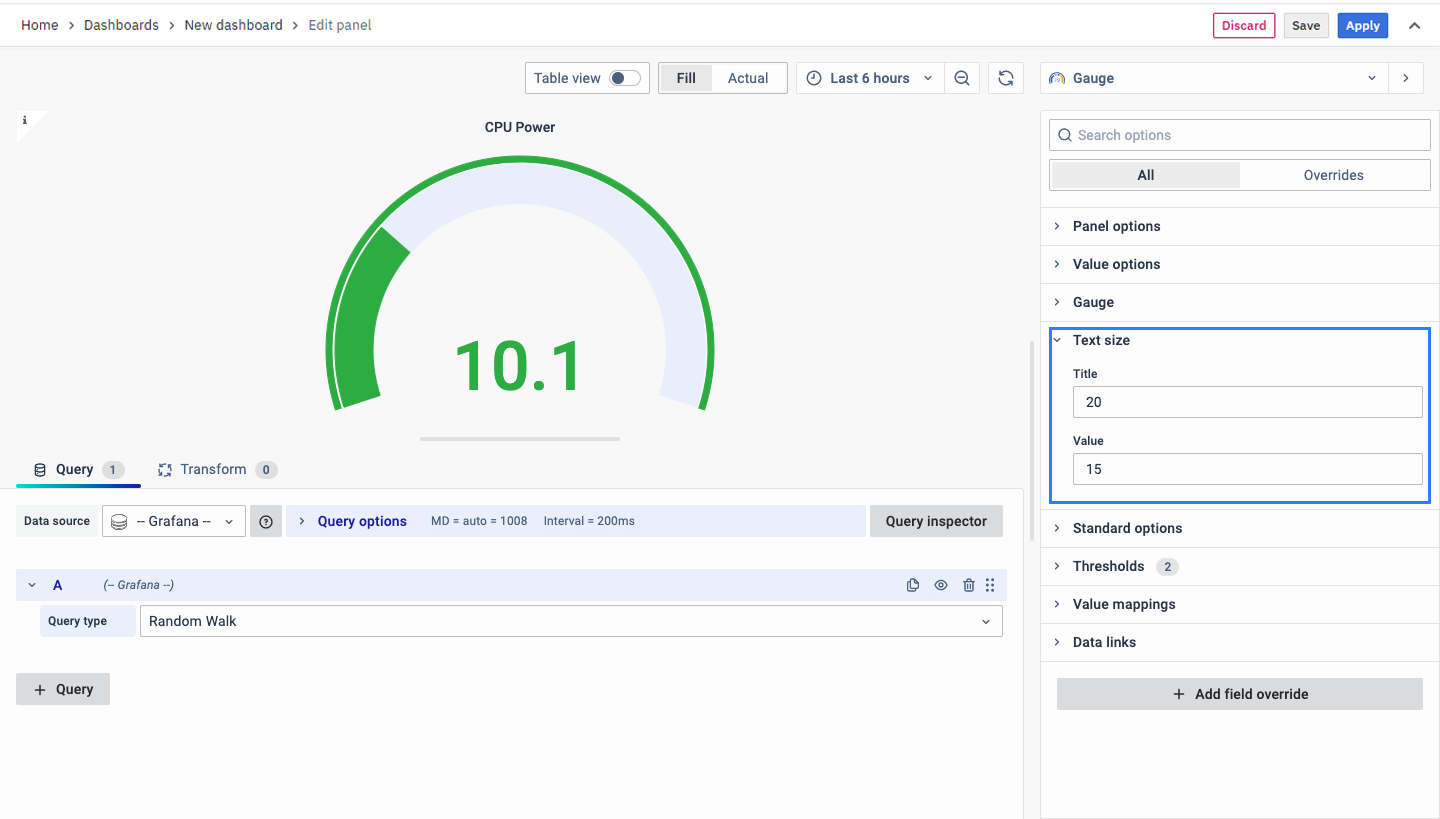Select the Actual display mode
The height and width of the screenshot is (819, 1440).
748,78
